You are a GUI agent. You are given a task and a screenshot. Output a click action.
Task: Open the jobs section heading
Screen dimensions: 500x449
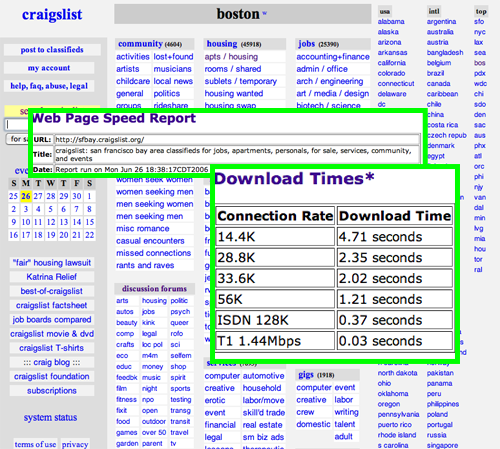(x=306, y=44)
